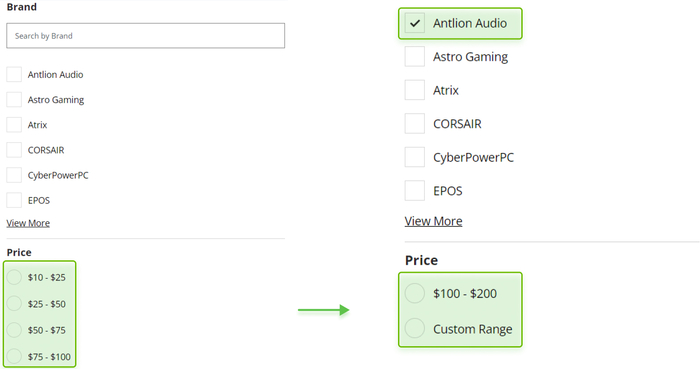This screenshot has height=369, width=700.
Task: Tick Atrix in the enlarged brand list
Action: [x=415, y=90]
